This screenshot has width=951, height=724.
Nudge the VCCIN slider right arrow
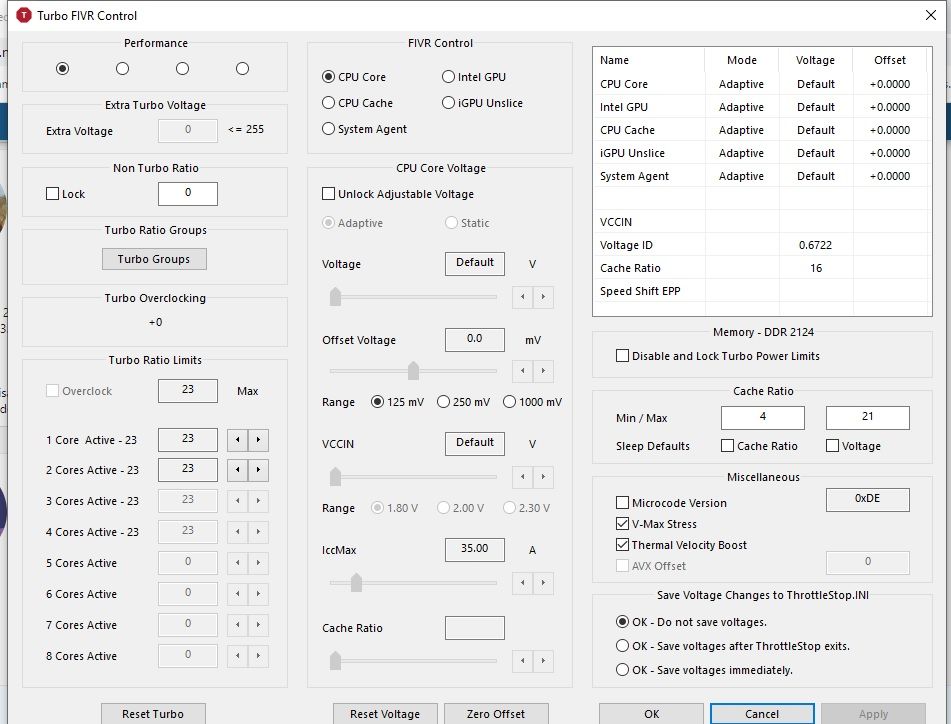(x=543, y=477)
